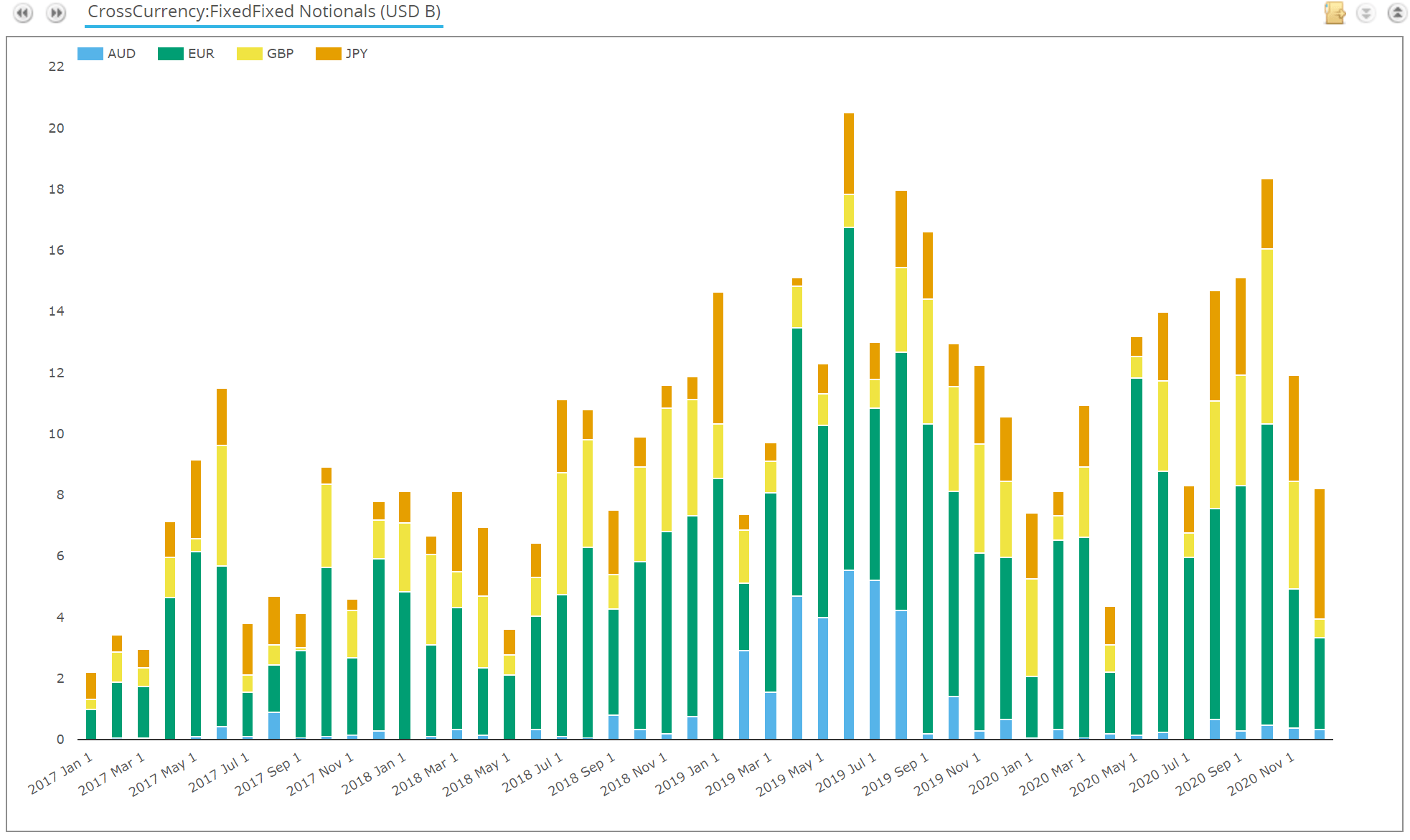Collapse panel with double up arrows
Viewport: 1410px width, 840px height.
click(1396, 13)
